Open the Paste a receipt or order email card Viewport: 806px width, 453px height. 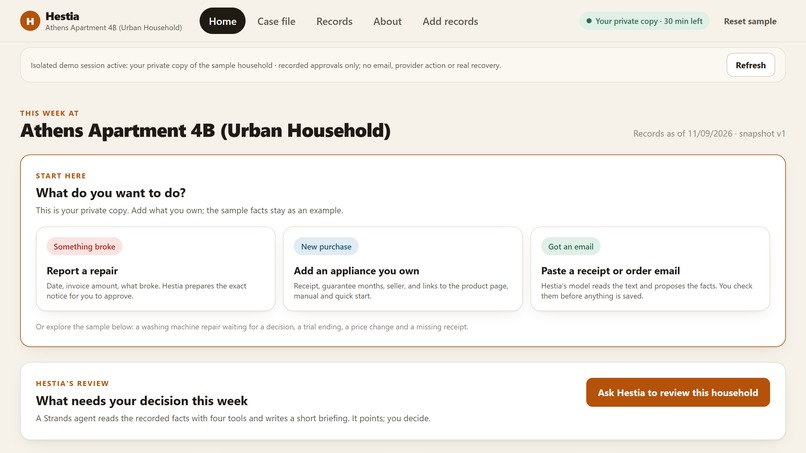(650, 269)
